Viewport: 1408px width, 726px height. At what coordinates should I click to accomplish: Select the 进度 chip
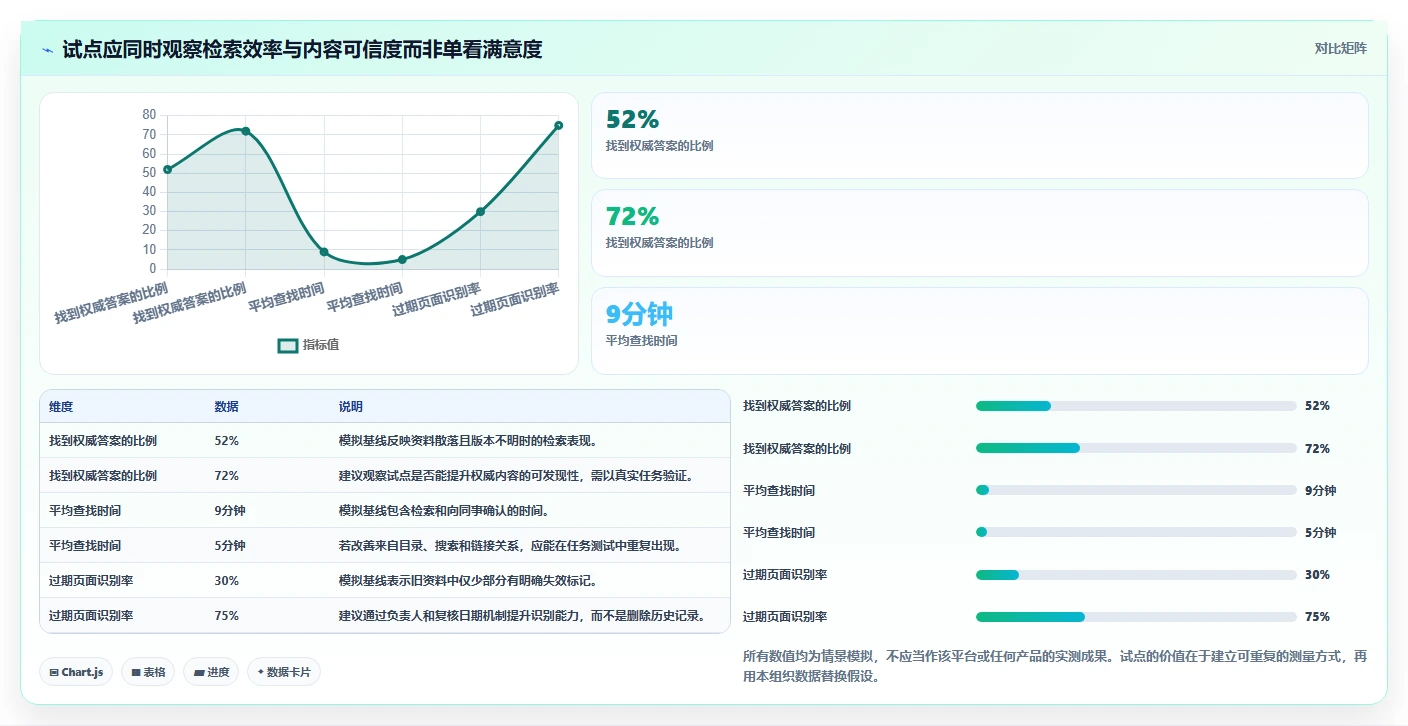[211, 672]
